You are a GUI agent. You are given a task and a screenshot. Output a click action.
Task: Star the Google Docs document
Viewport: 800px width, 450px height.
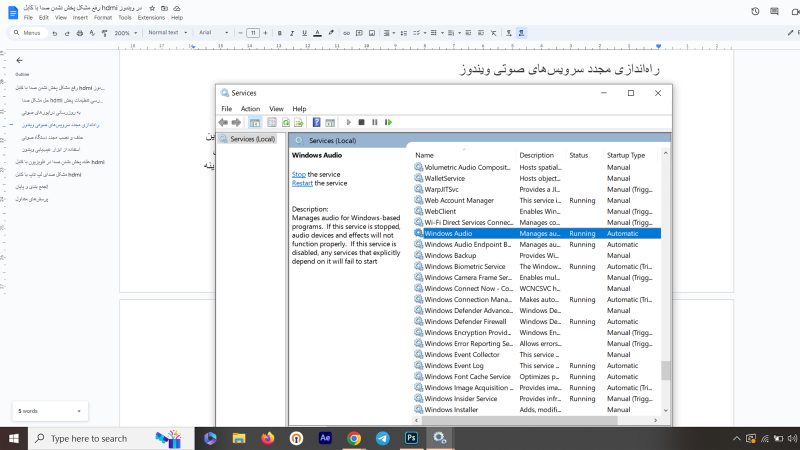point(152,9)
